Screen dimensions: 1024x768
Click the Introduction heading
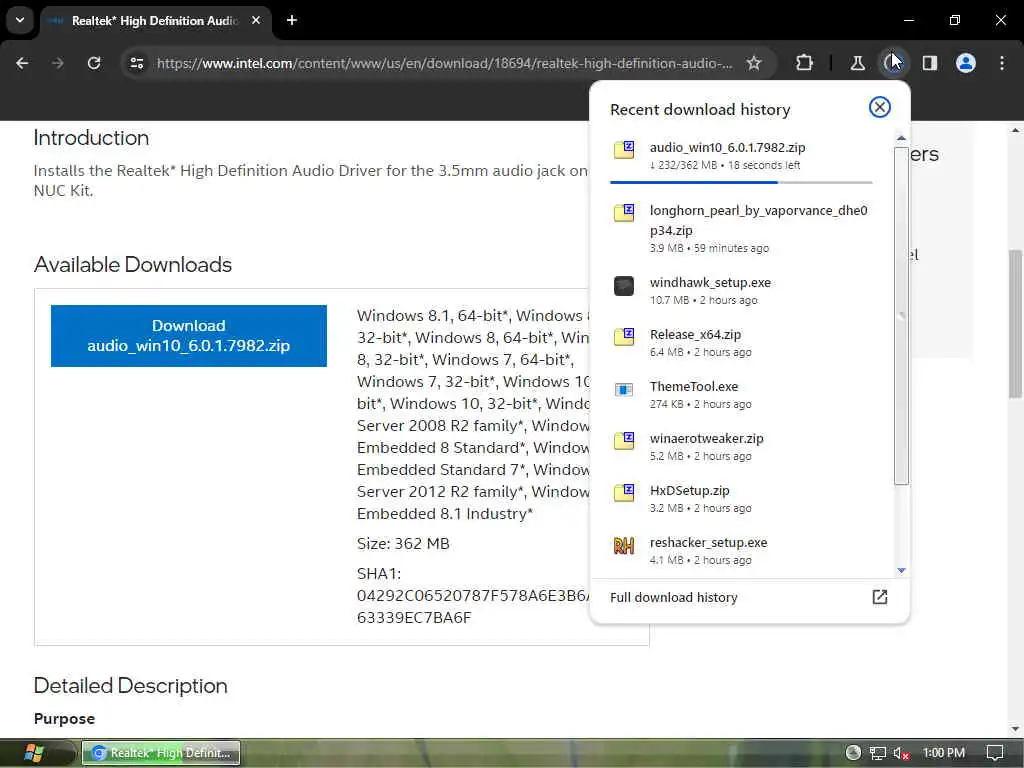point(91,138)
